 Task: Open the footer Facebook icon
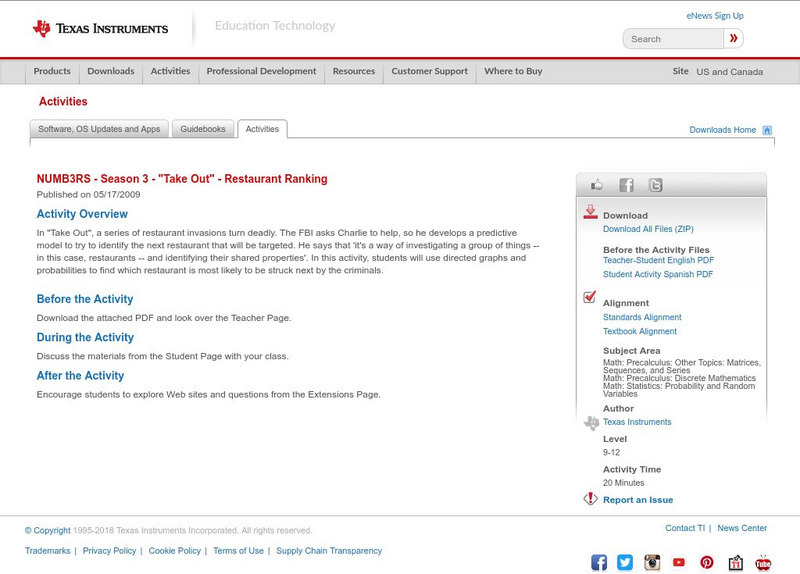(599, 562)
